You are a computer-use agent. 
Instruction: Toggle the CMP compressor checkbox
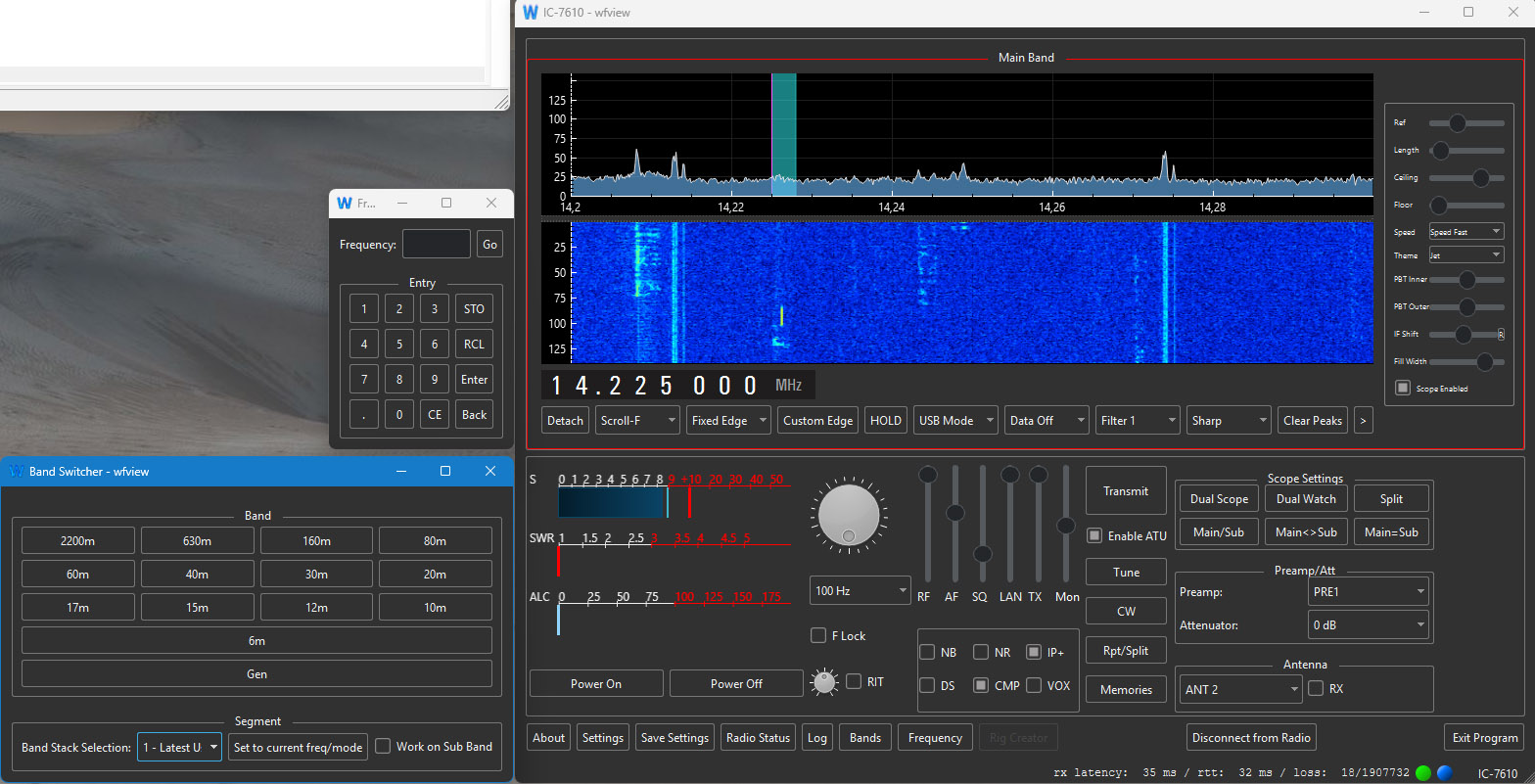point(980,685)
